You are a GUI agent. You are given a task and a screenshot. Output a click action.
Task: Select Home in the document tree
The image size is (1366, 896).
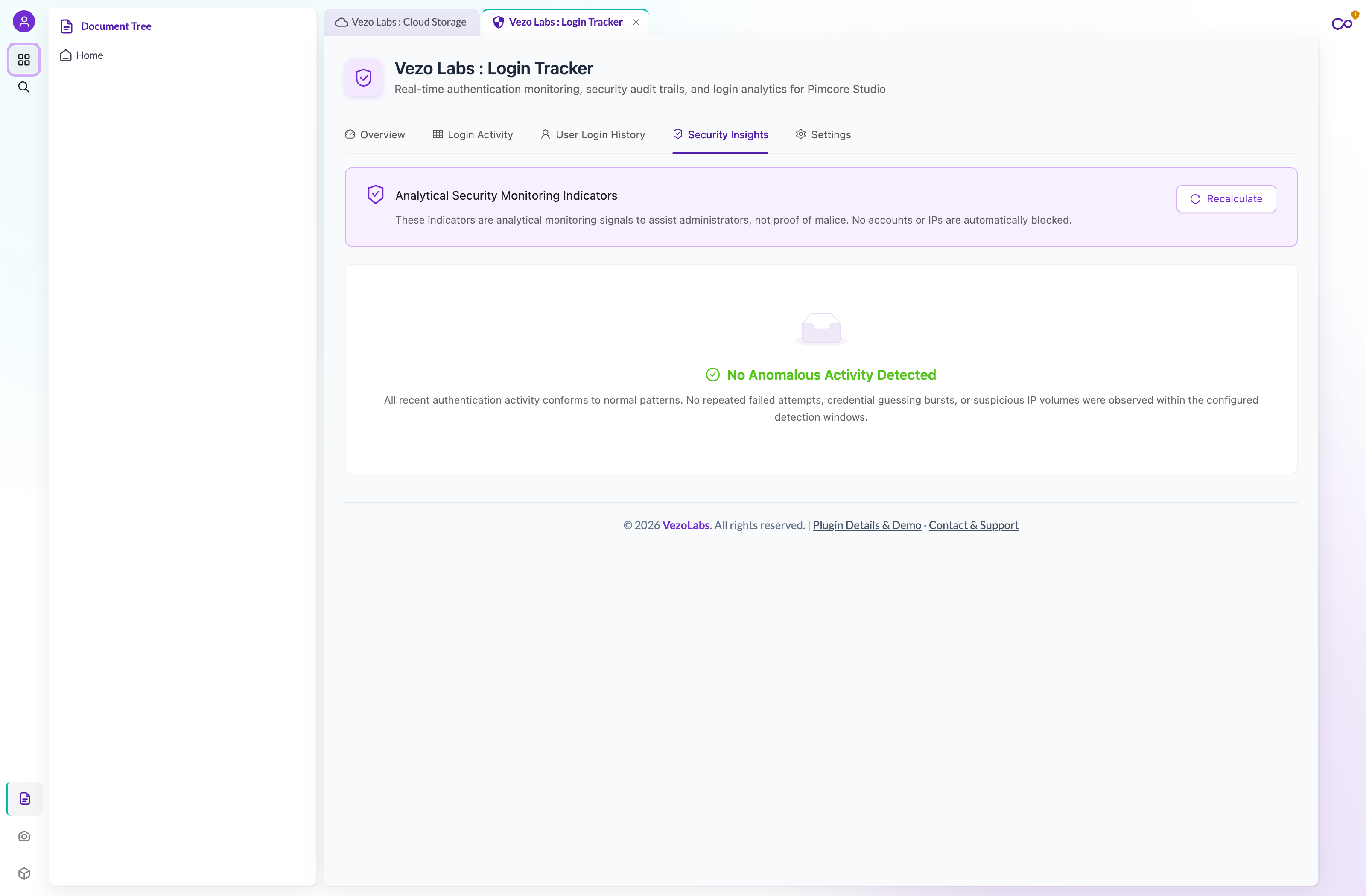click(82, 55)
